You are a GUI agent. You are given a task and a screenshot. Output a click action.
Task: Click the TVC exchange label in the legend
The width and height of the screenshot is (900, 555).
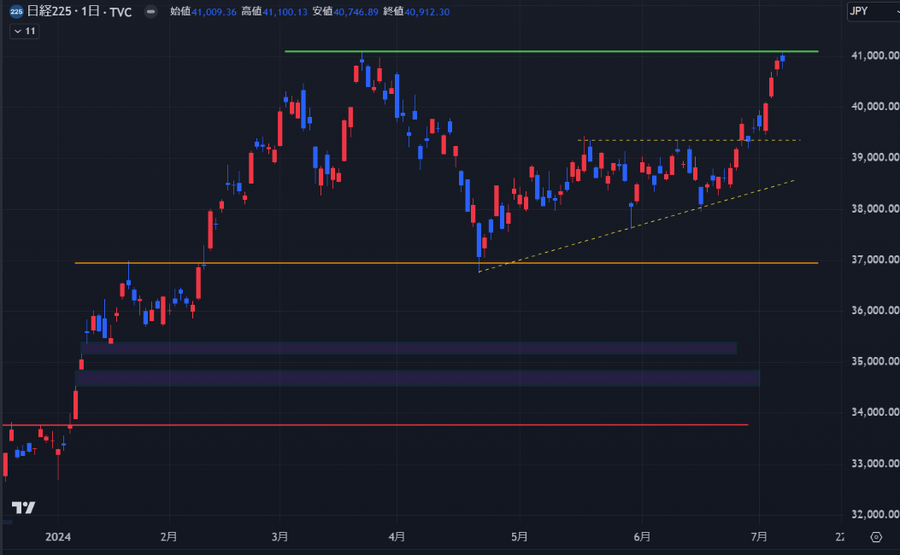[121, 13]
